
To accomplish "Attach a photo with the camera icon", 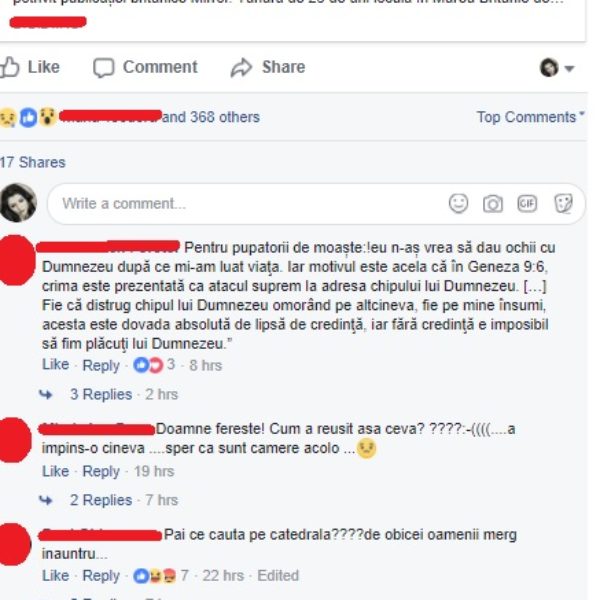I will (x=492, y=204).
